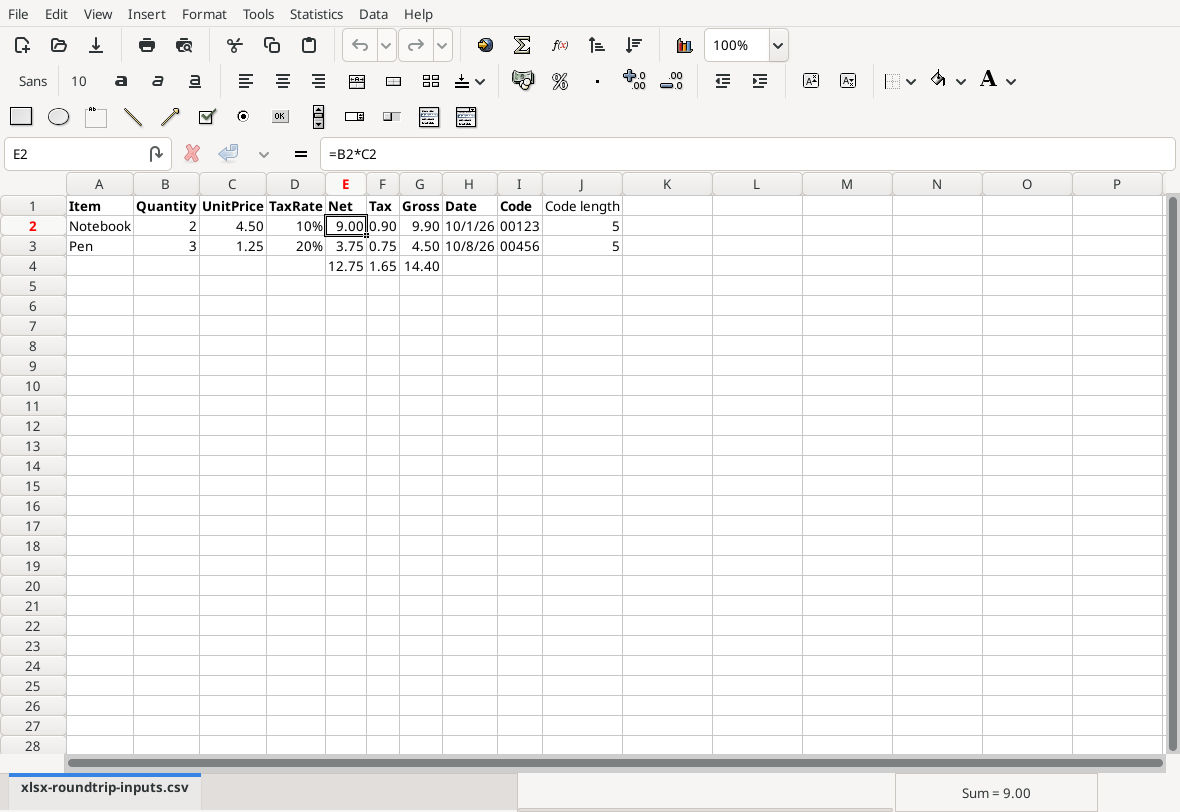Select the line drawing tool
1180x812 pixels.
pyautogui.click(x=132, y=117)
